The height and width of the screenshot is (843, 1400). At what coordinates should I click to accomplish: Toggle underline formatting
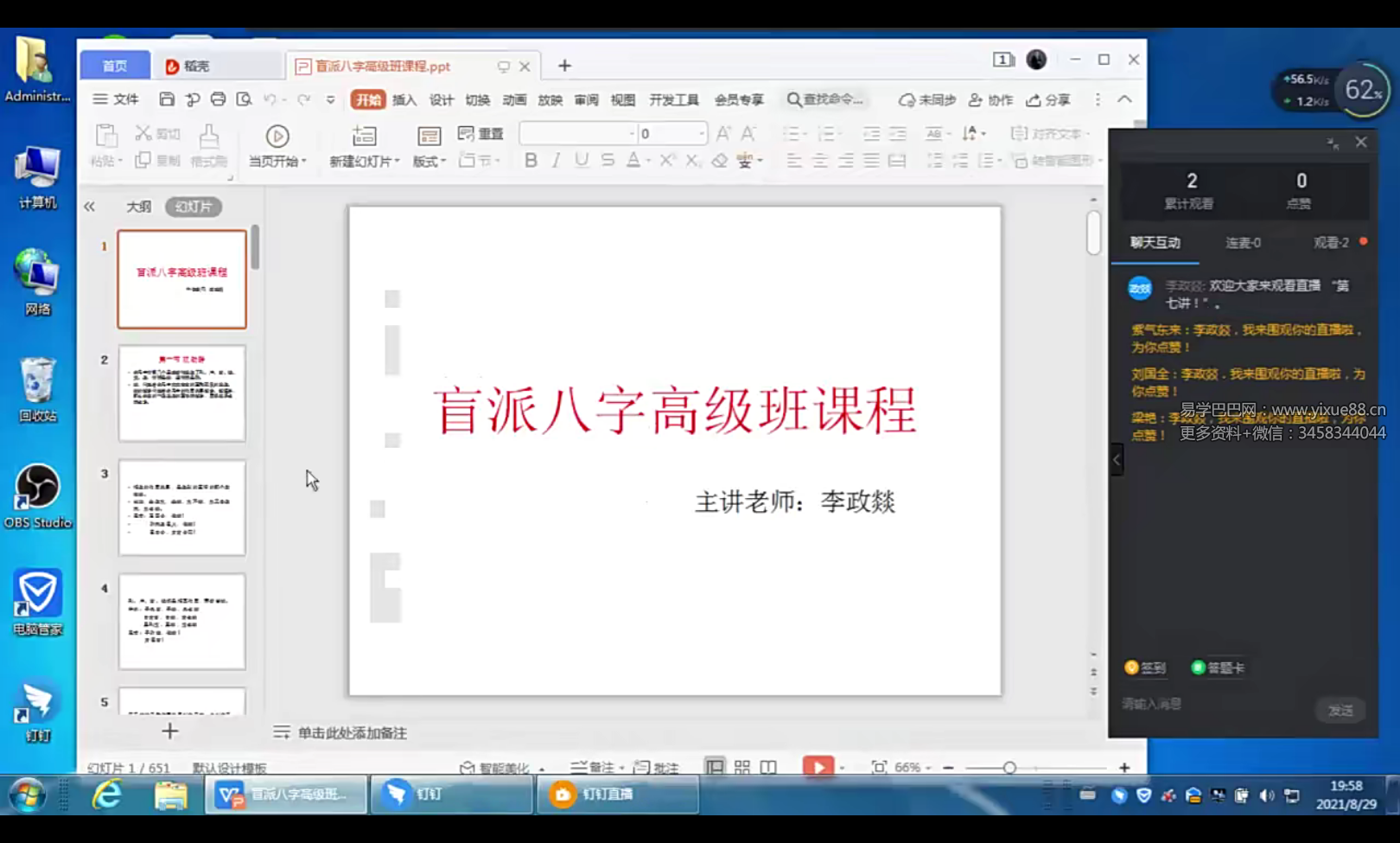(x=583, y=161)
